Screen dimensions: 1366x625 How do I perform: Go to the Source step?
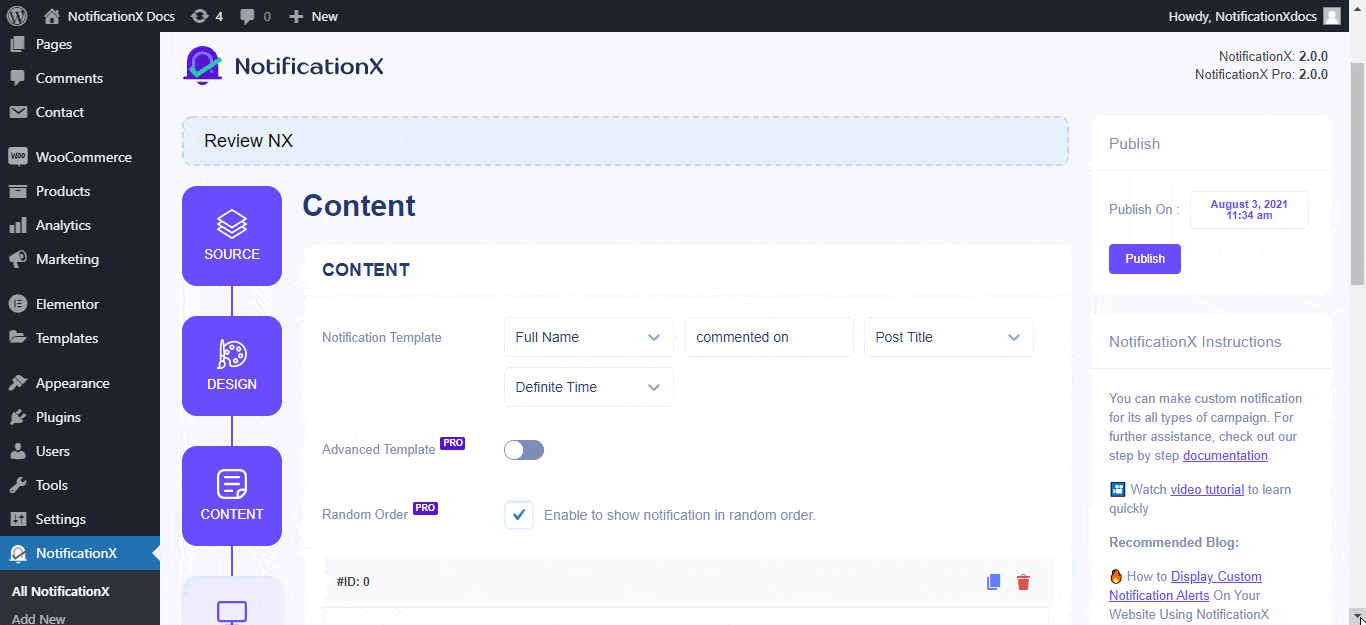click(x=232, y=236)
